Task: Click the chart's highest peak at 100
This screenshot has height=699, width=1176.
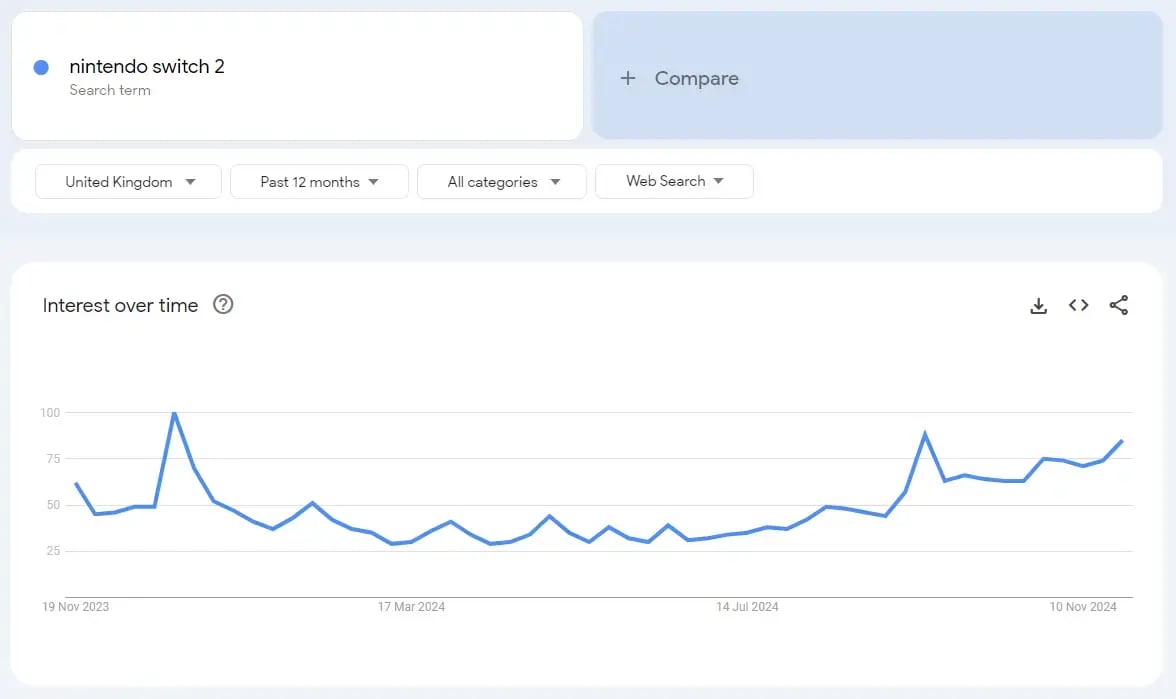Action: pyautogui.click(x=174, y=413)
